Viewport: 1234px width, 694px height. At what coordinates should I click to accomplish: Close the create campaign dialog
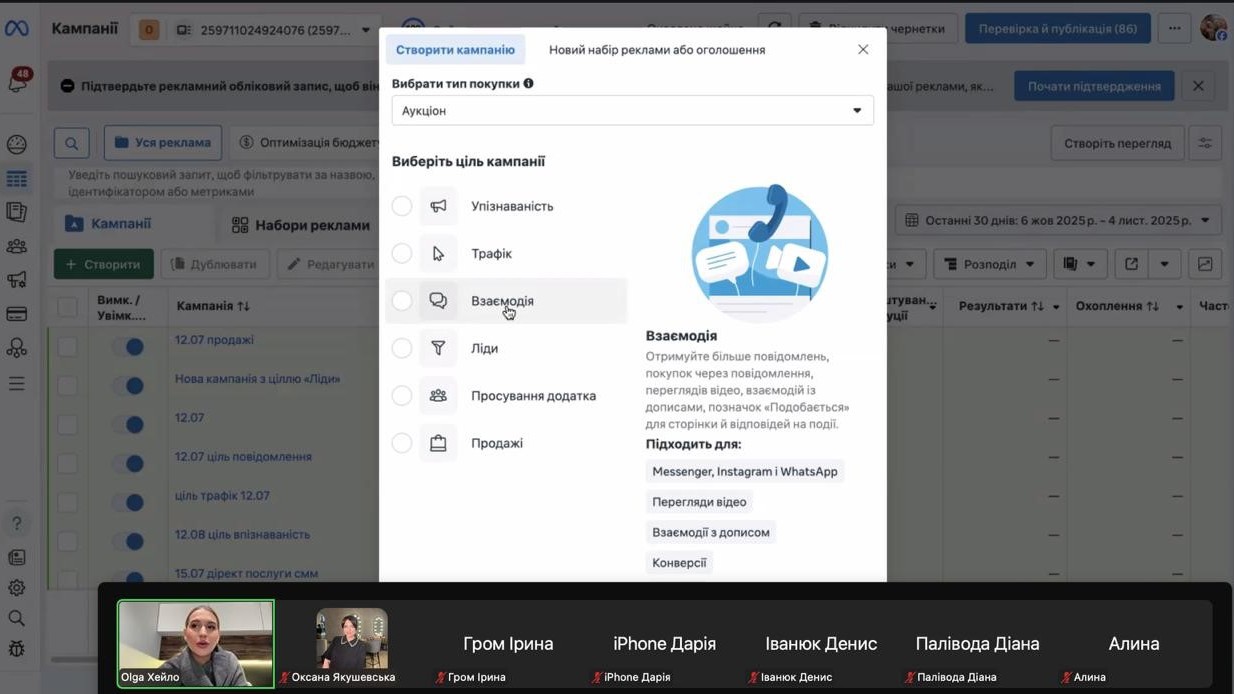pyautogui.click(x=863, y=50)
